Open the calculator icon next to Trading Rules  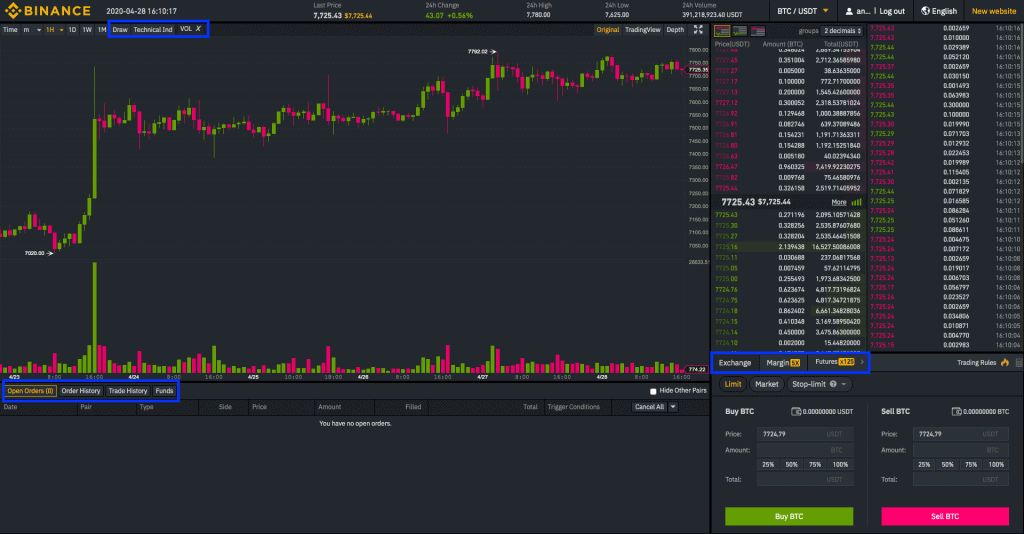tap(1019, 362)
